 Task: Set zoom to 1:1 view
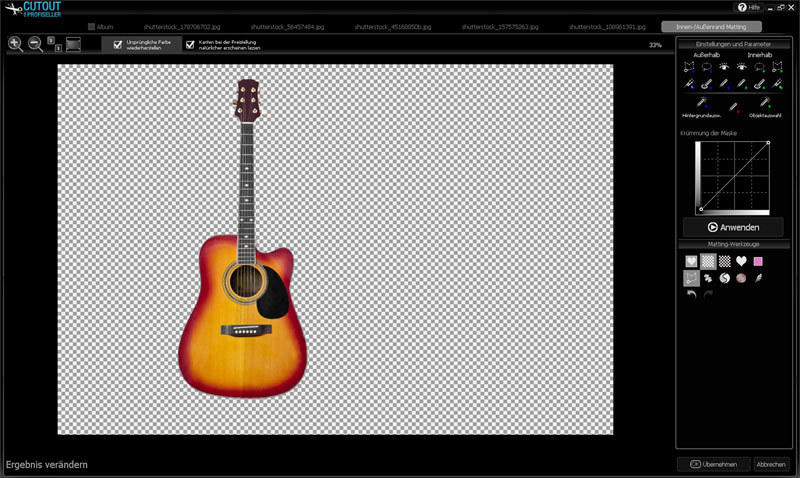[54, 44]
